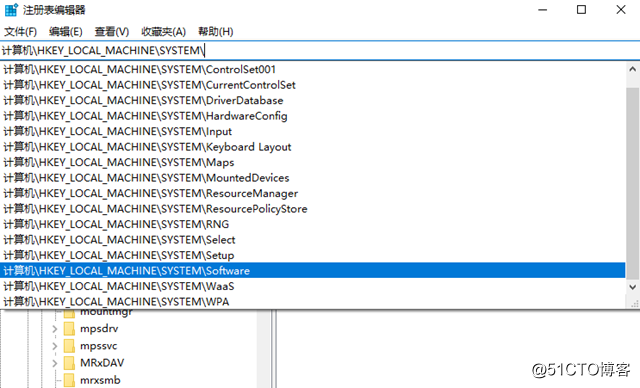Select the MRxDAV folder icon
The width and height of the screenshot is (640, 388).
(69, 363)
